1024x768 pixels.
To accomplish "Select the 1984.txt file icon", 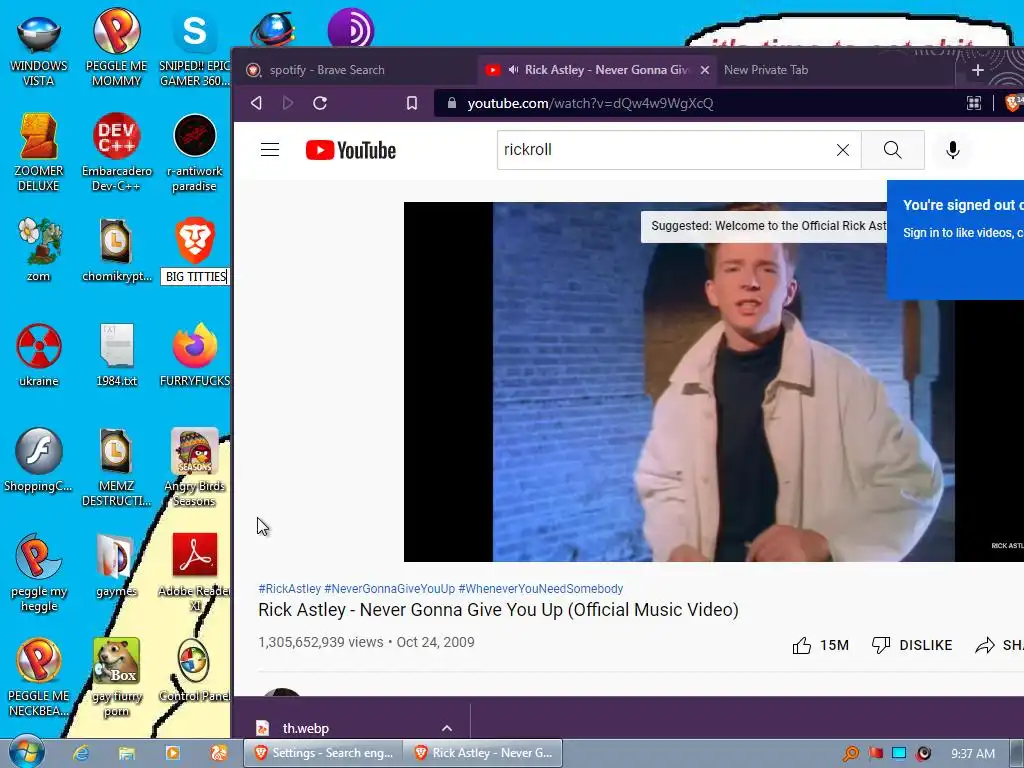I will (x=116, y=355).
